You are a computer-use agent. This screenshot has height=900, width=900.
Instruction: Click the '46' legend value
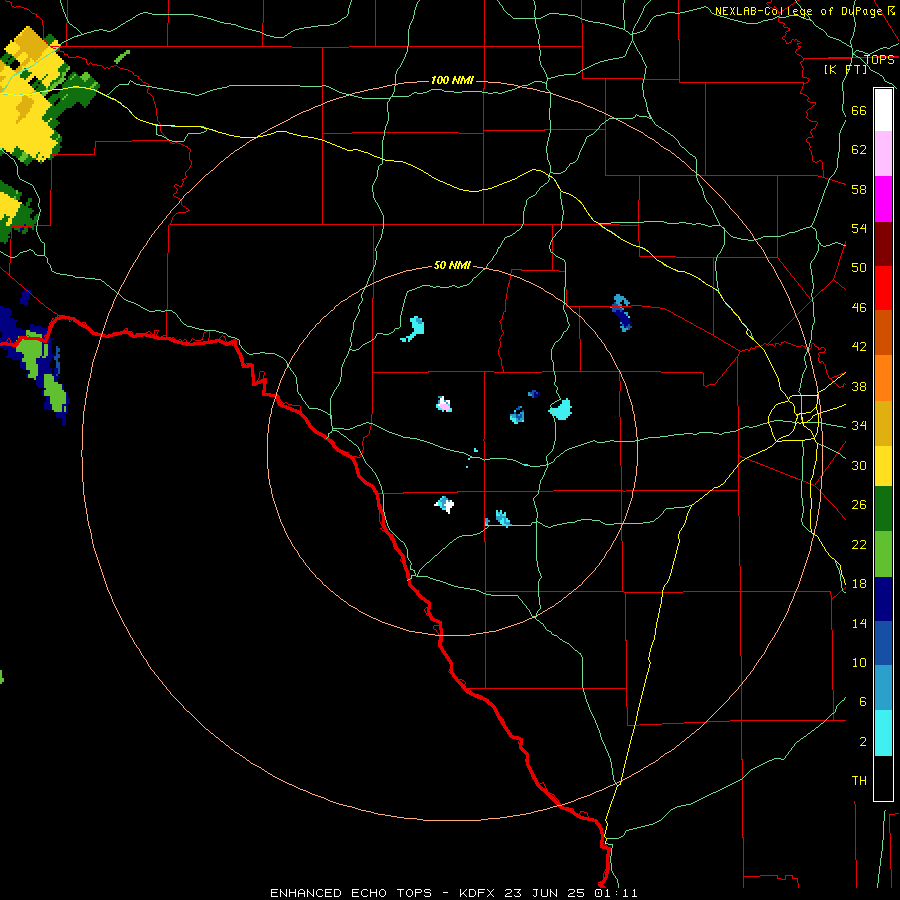[859, 308]
